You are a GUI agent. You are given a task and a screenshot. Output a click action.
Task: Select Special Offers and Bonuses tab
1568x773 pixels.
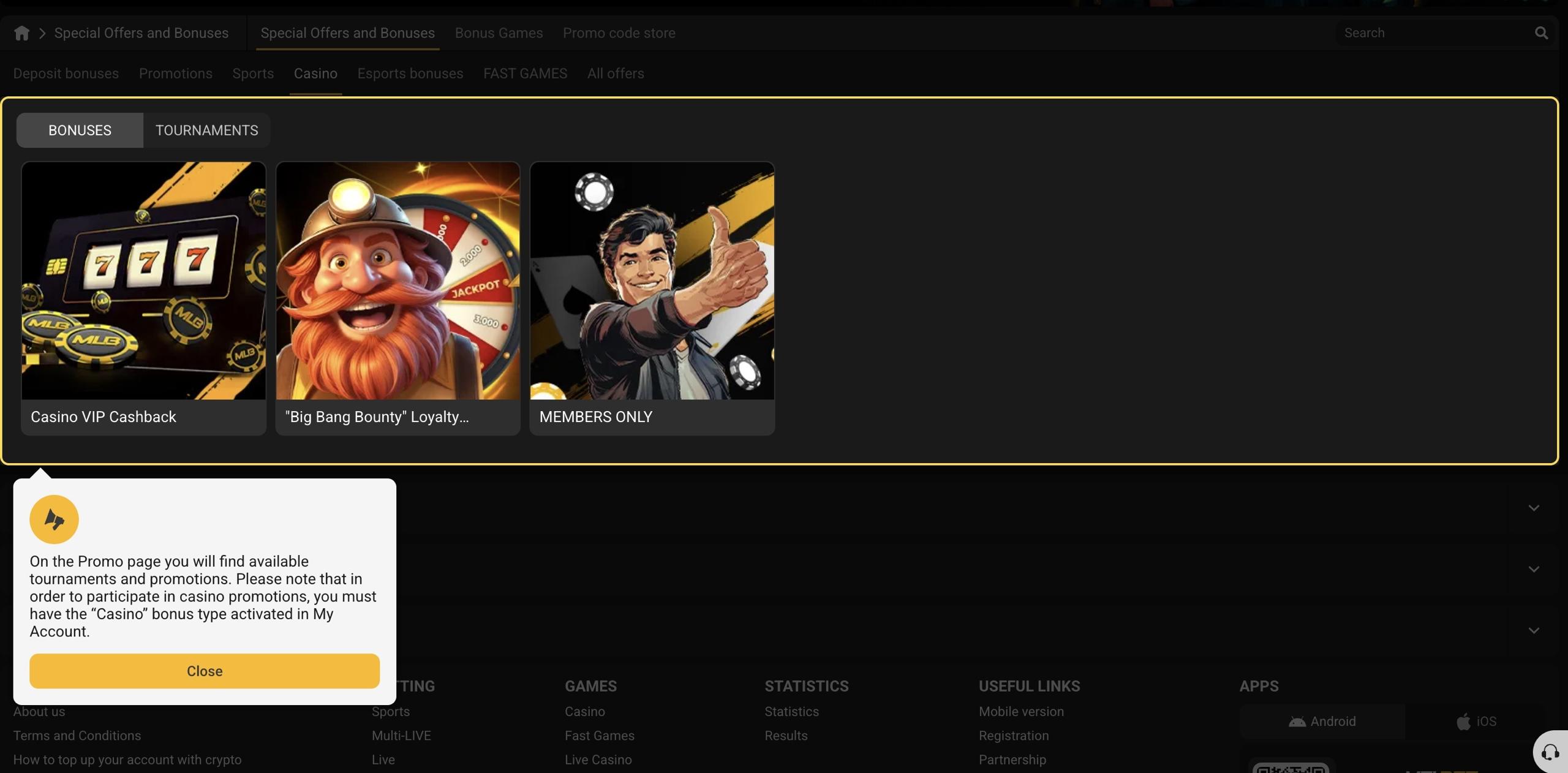(347, 33)
